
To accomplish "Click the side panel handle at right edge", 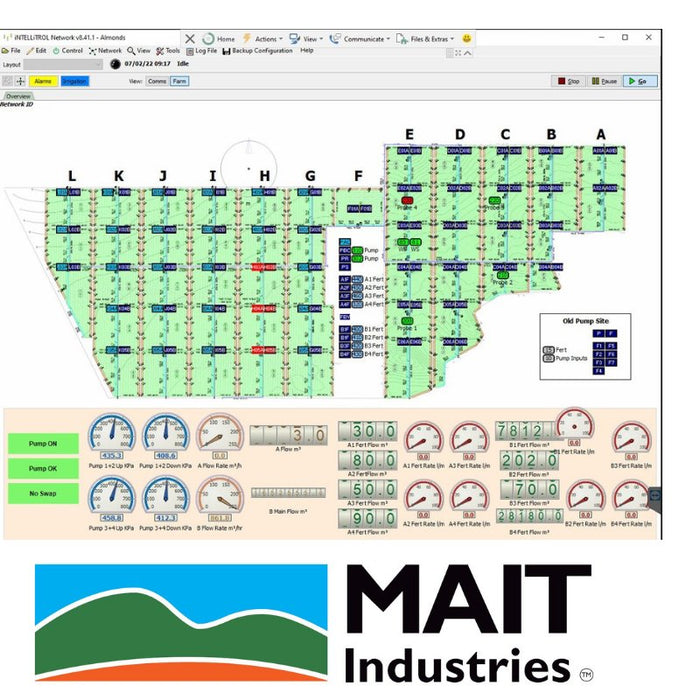I will 654,500.
